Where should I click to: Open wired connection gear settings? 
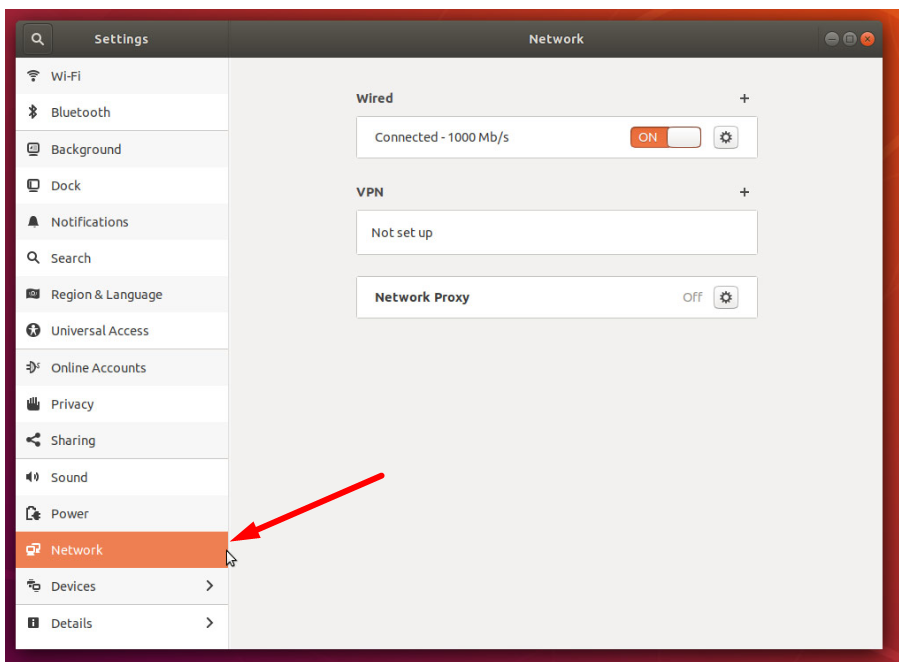pos(726,138)
